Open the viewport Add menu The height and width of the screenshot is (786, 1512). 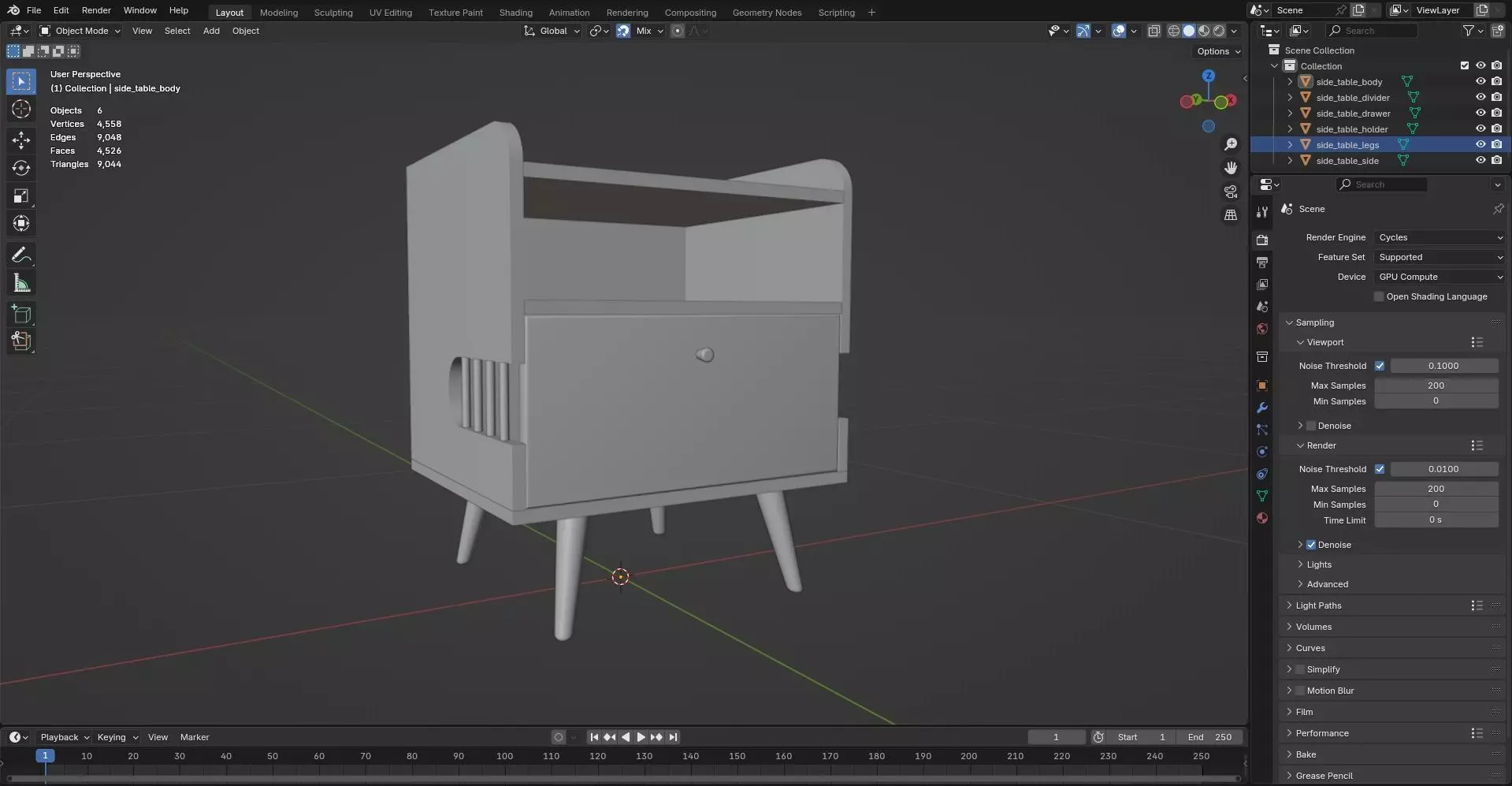tap(211, 31)
